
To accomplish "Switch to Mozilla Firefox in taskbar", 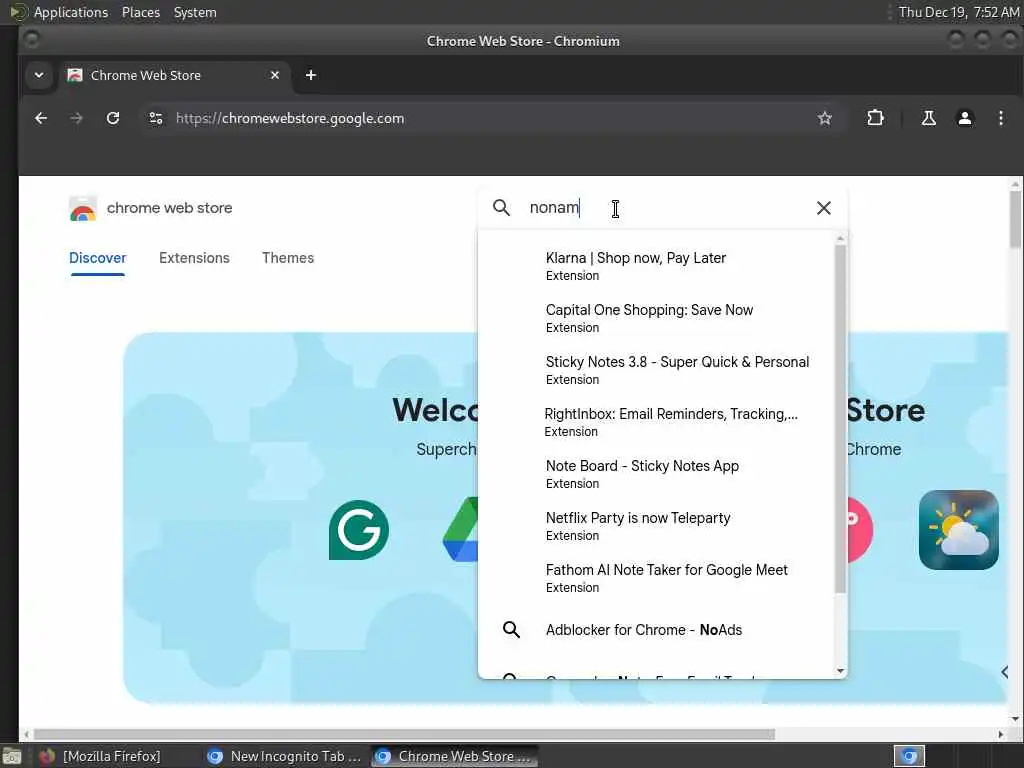I will click(101, 756).
